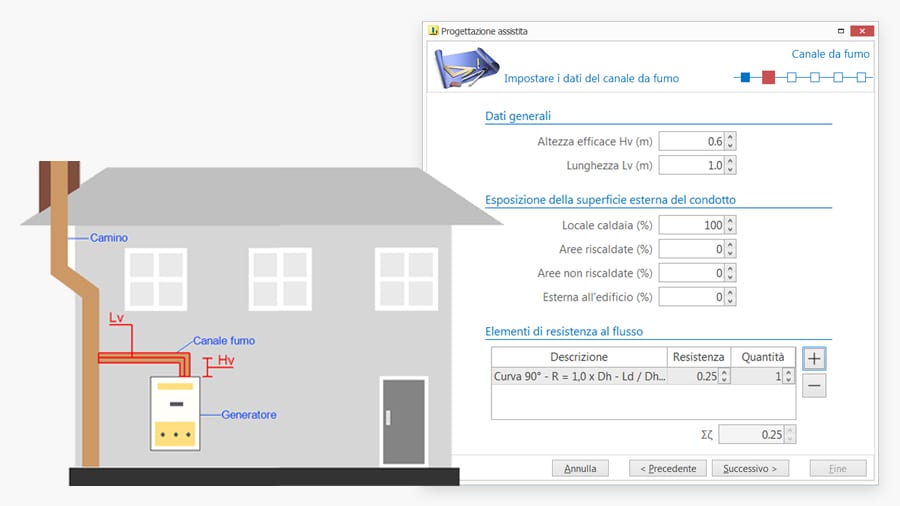Click the Resistenza spinner in table row
This screenshot has height=506, width=900.
click(x=724, y=376)
